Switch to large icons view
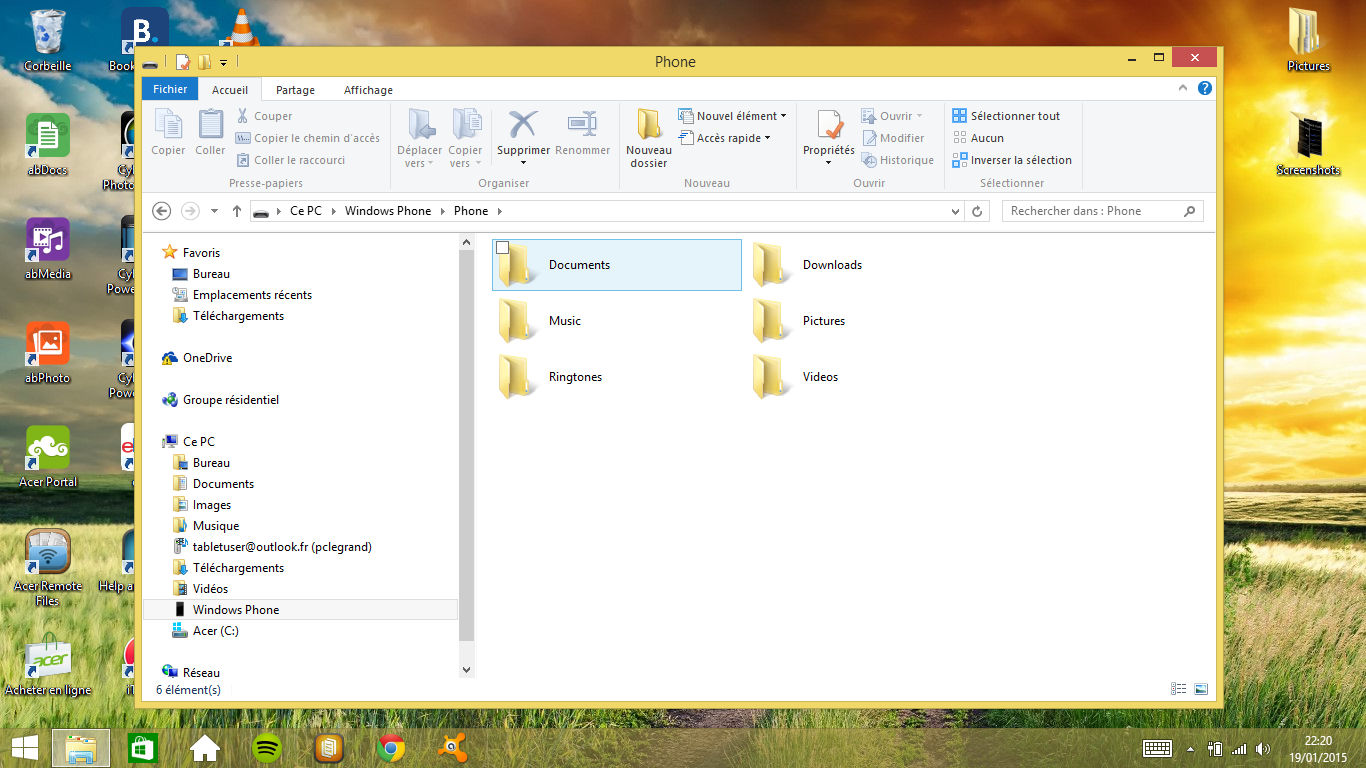 tap(1201, 689)
